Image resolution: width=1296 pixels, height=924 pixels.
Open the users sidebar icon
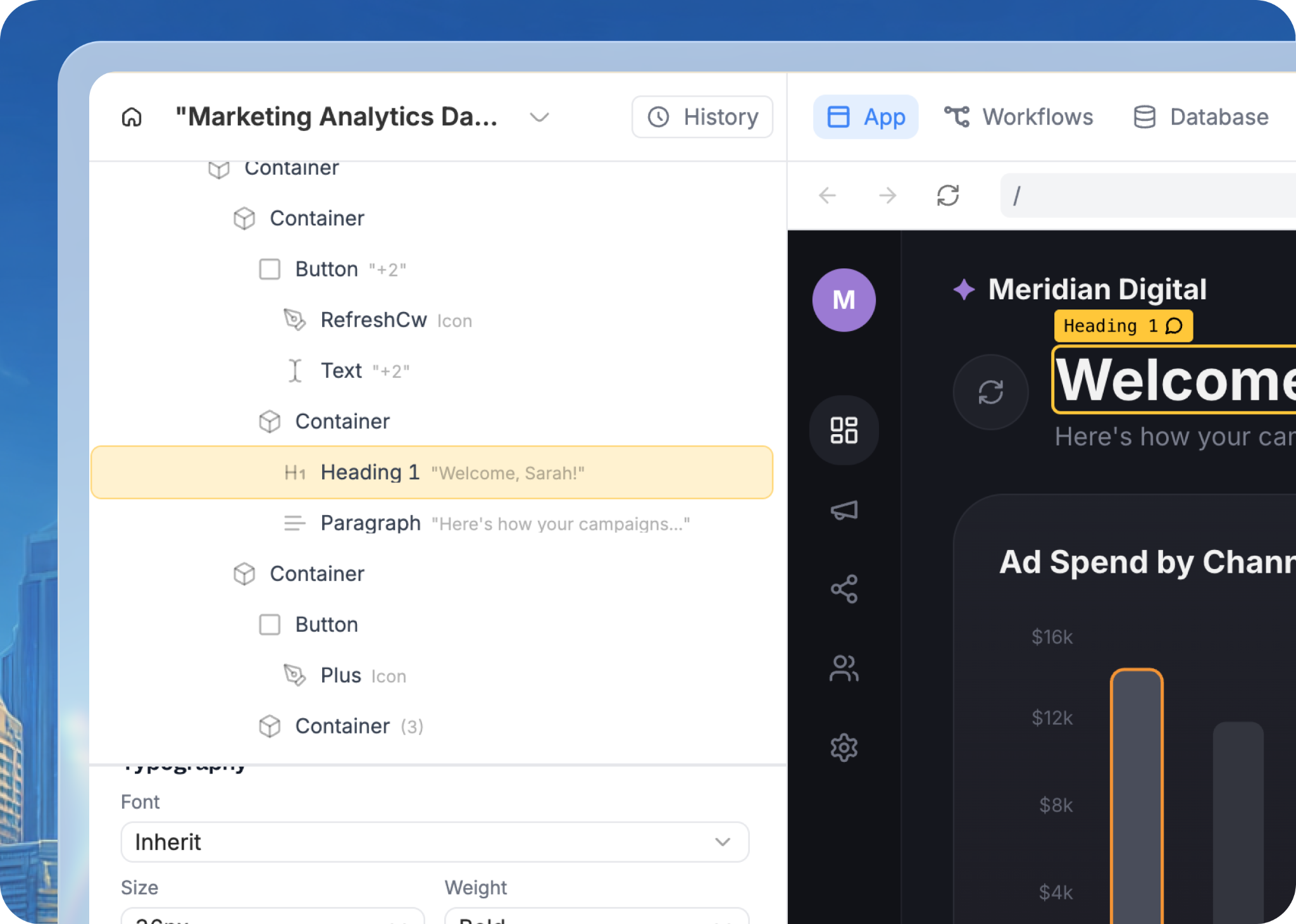coord(844,668)
